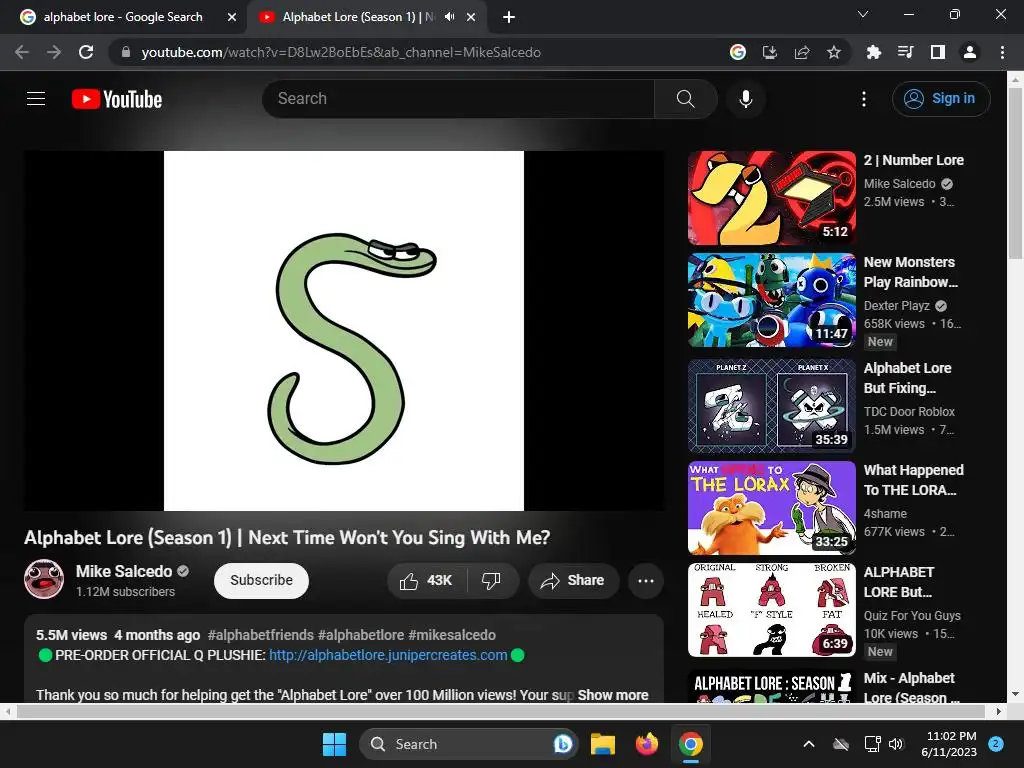The height and width of the screenshot is (768, 1024).
Task: Open the Windows Start menu
Action: coord(334,744)
